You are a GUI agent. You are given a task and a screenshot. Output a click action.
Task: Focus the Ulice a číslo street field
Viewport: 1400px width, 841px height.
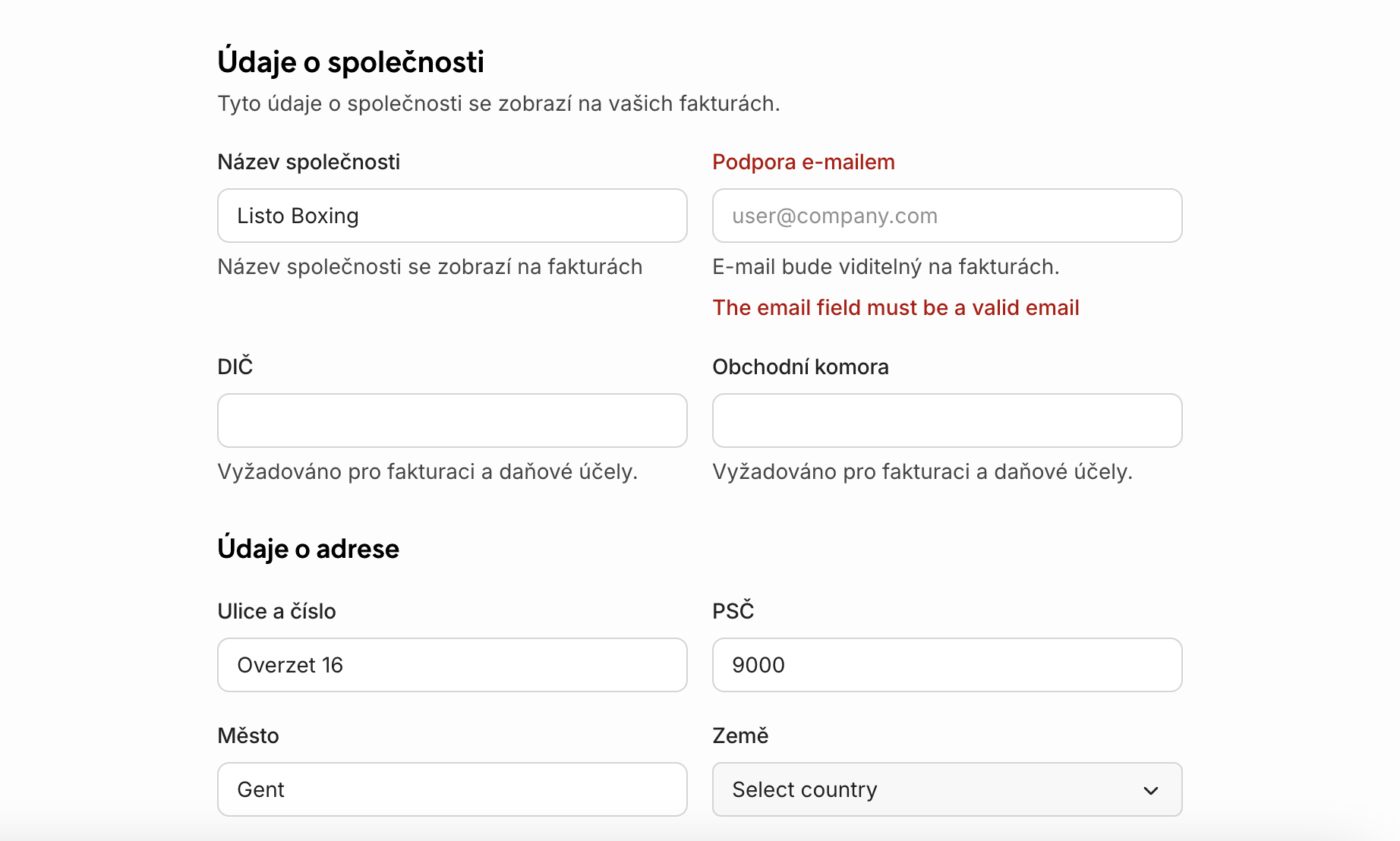(x=452, y=665)
